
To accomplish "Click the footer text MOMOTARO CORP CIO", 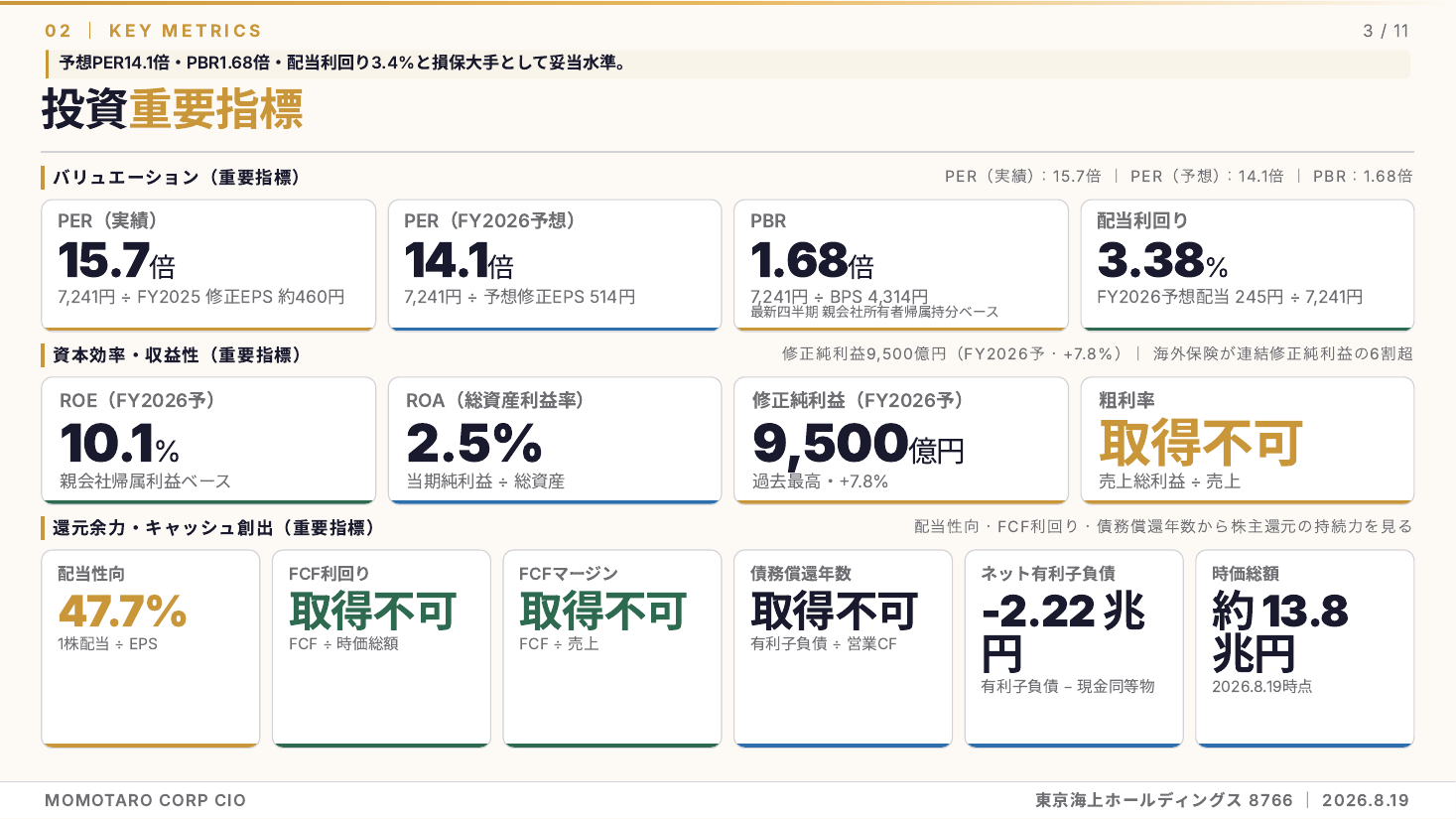I will 145,800.
